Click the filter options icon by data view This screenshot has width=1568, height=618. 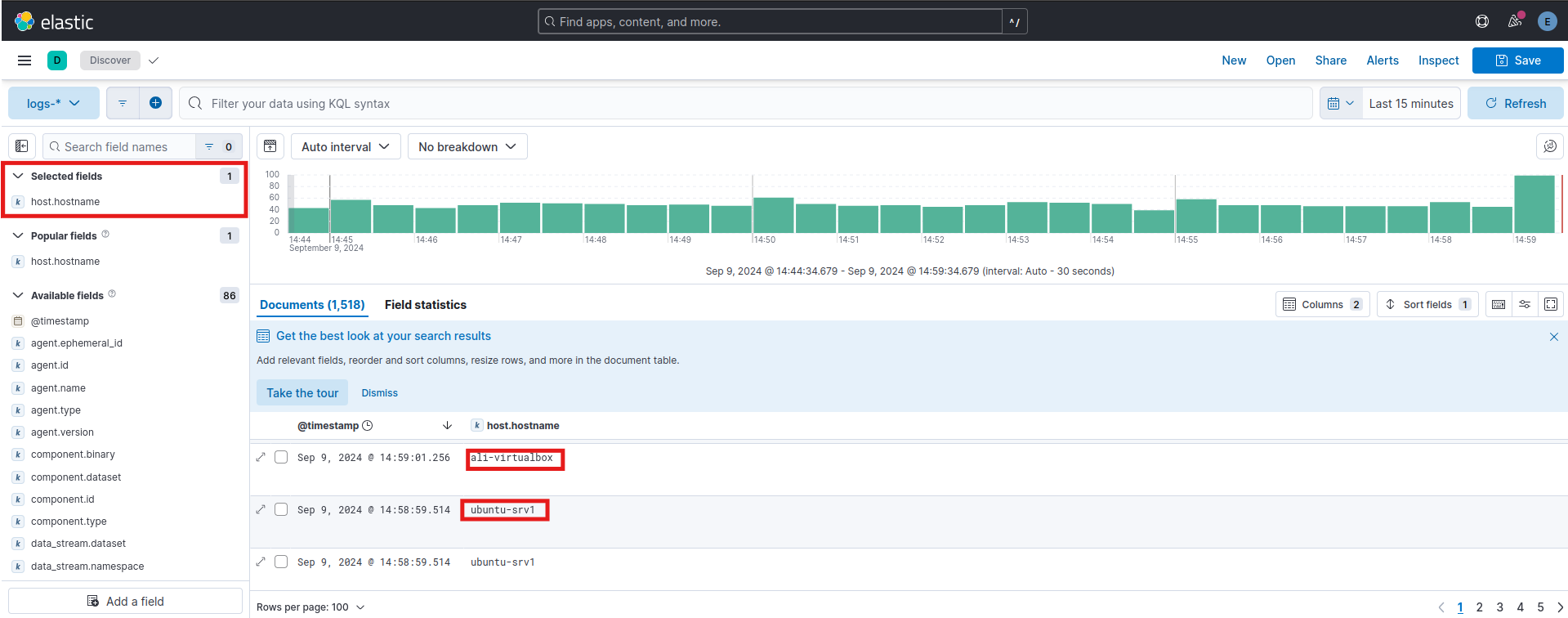[123, 103]
